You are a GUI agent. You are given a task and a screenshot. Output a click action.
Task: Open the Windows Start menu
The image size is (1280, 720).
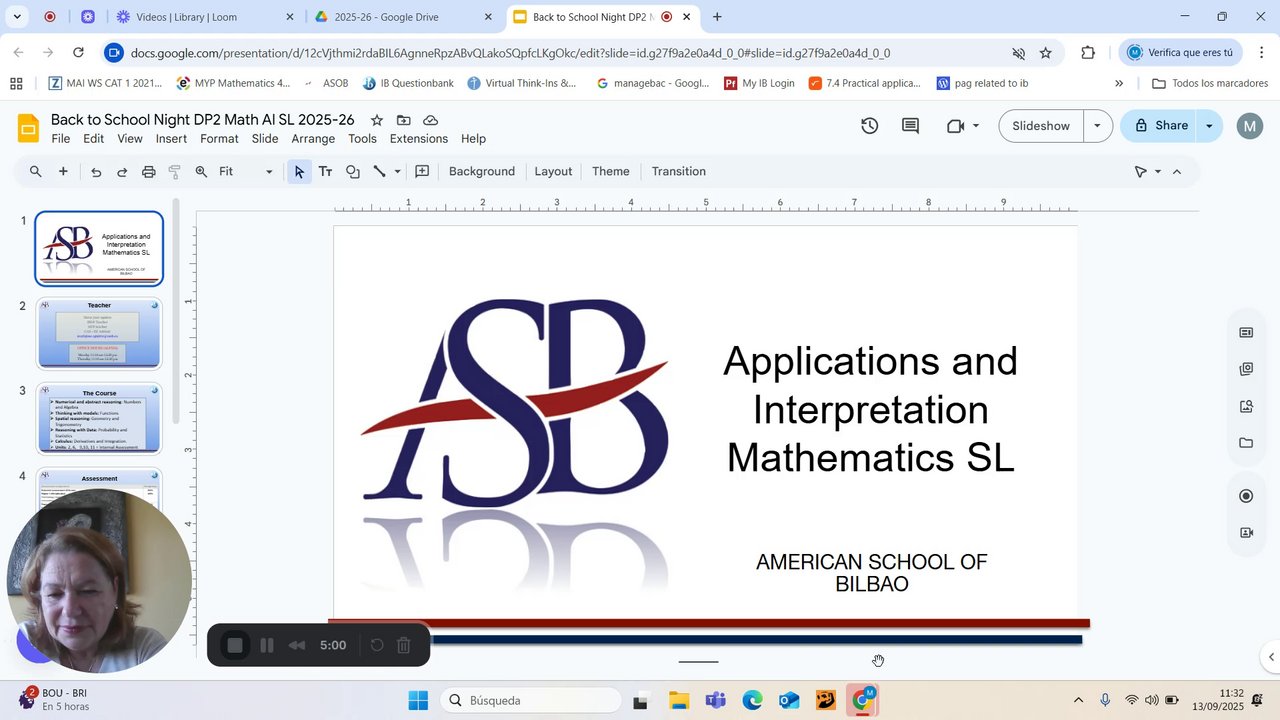click(x=418, y=700)
